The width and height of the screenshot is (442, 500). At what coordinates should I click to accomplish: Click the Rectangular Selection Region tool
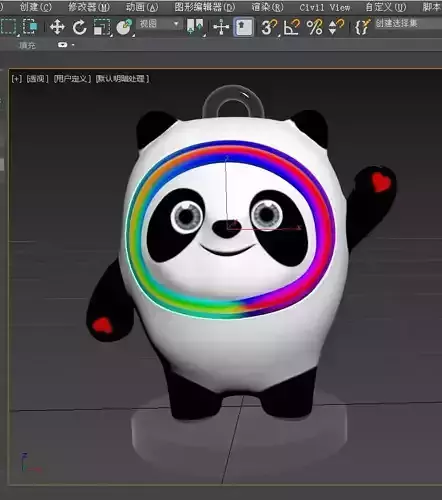(9, 27)
